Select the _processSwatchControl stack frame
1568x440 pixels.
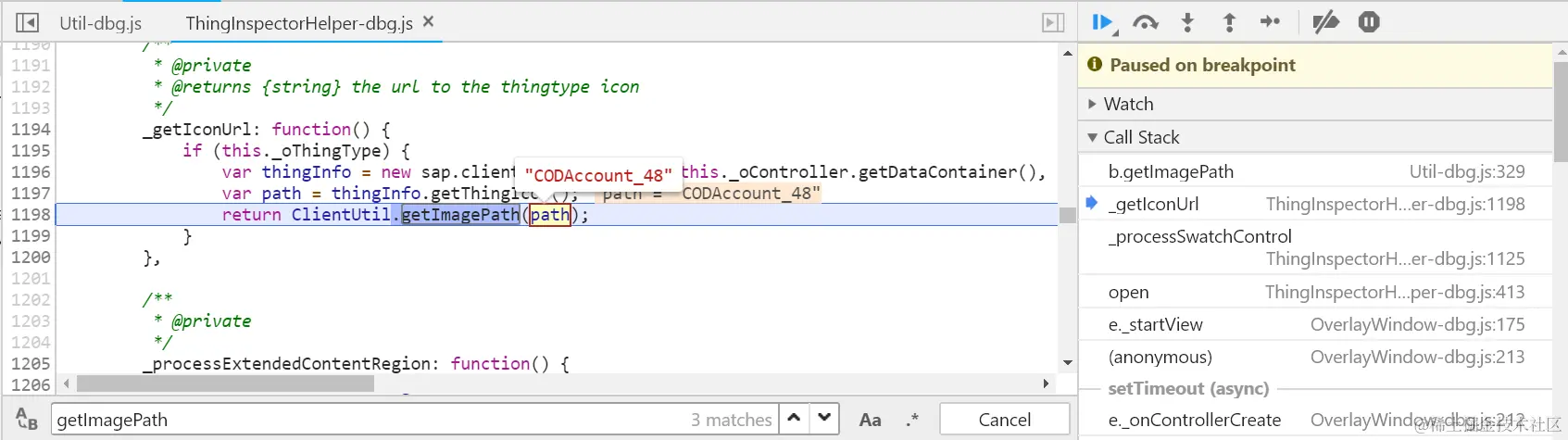[x=1315, y=247]
